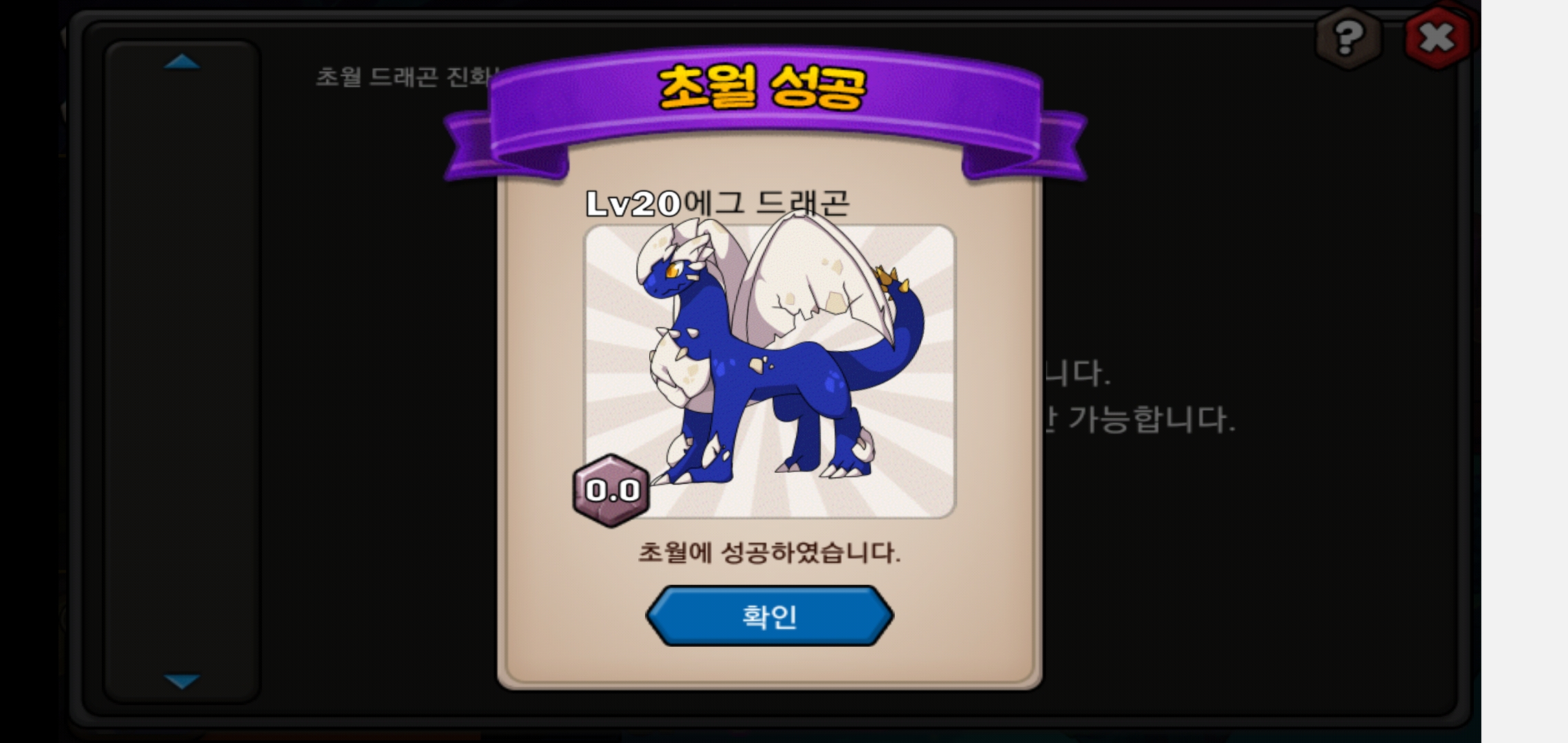Close the screen with the red X icon
The height and width of the screenshot is (743, 1568).
(x=1437, y=37)
